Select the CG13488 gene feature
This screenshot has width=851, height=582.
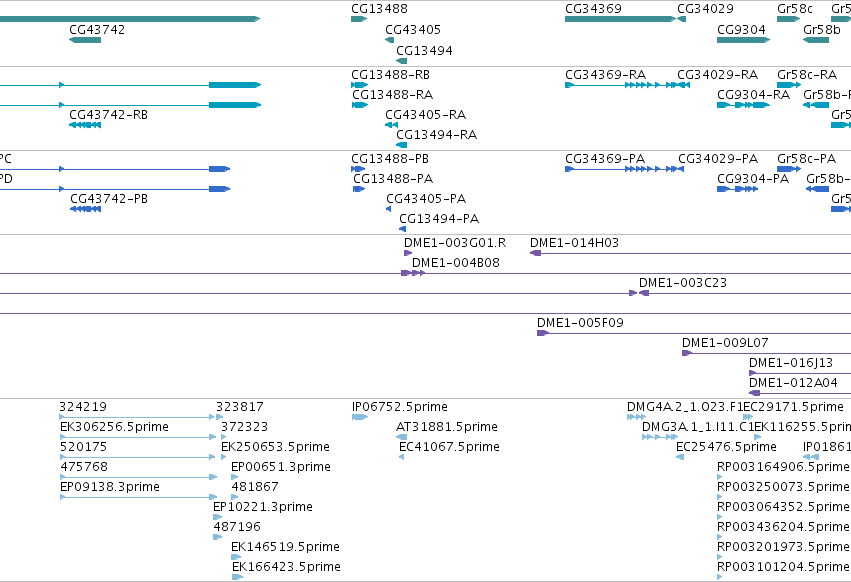[x=359, y=19]
